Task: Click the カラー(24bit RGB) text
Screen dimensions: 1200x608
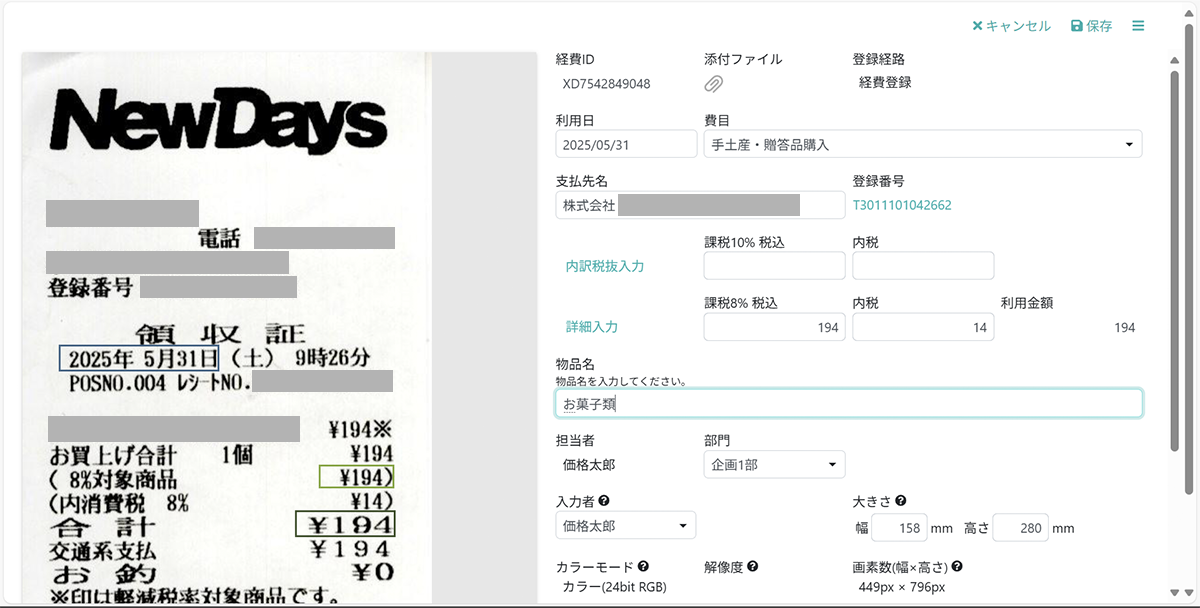Action: click(x=615, y=587)
